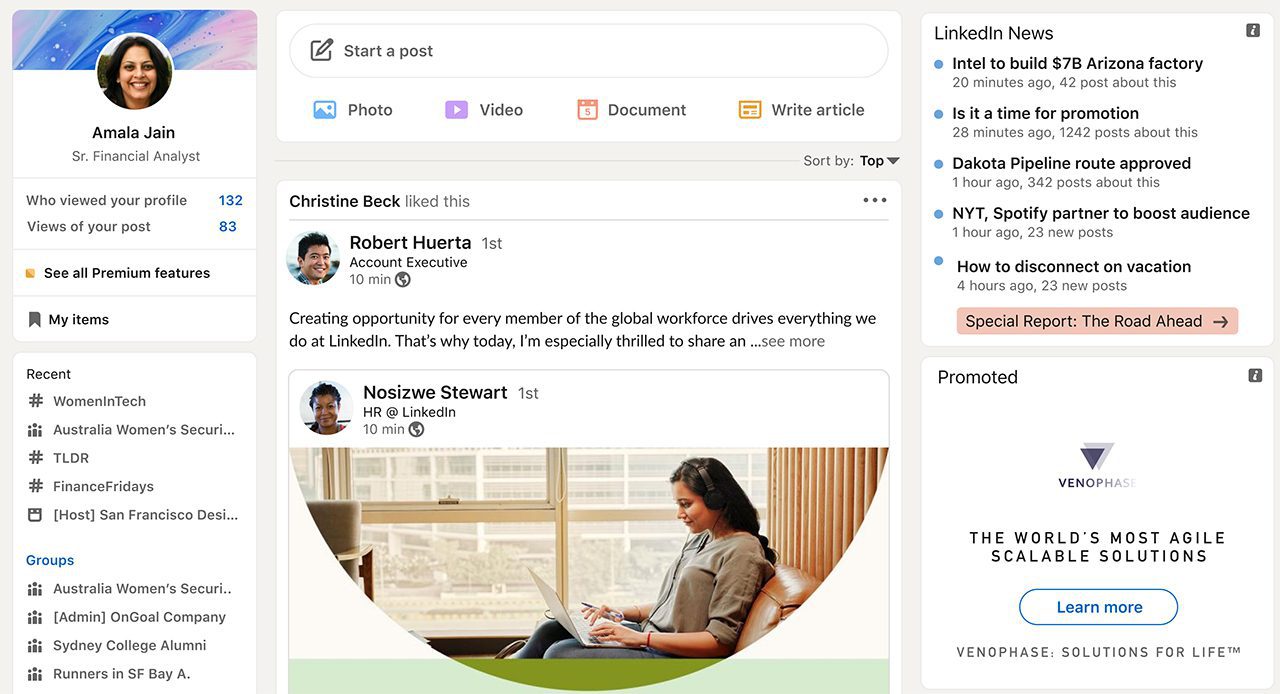Click the globe icon under Robert Huerta
Screen dimensions: 1280x694
pyautogui.click(x=403, y=280)
